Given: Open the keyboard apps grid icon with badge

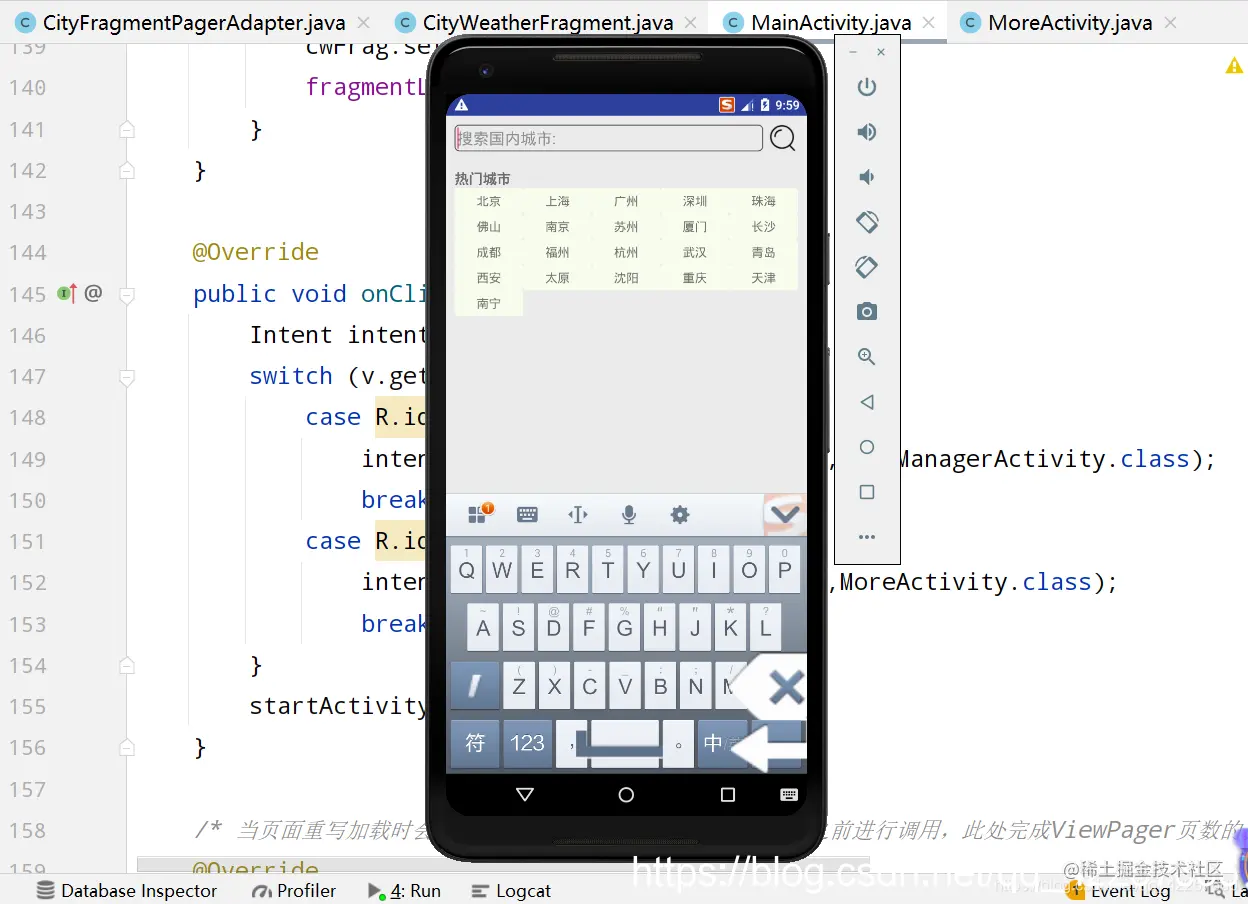Looking at the screenshot, I should 479,514.
